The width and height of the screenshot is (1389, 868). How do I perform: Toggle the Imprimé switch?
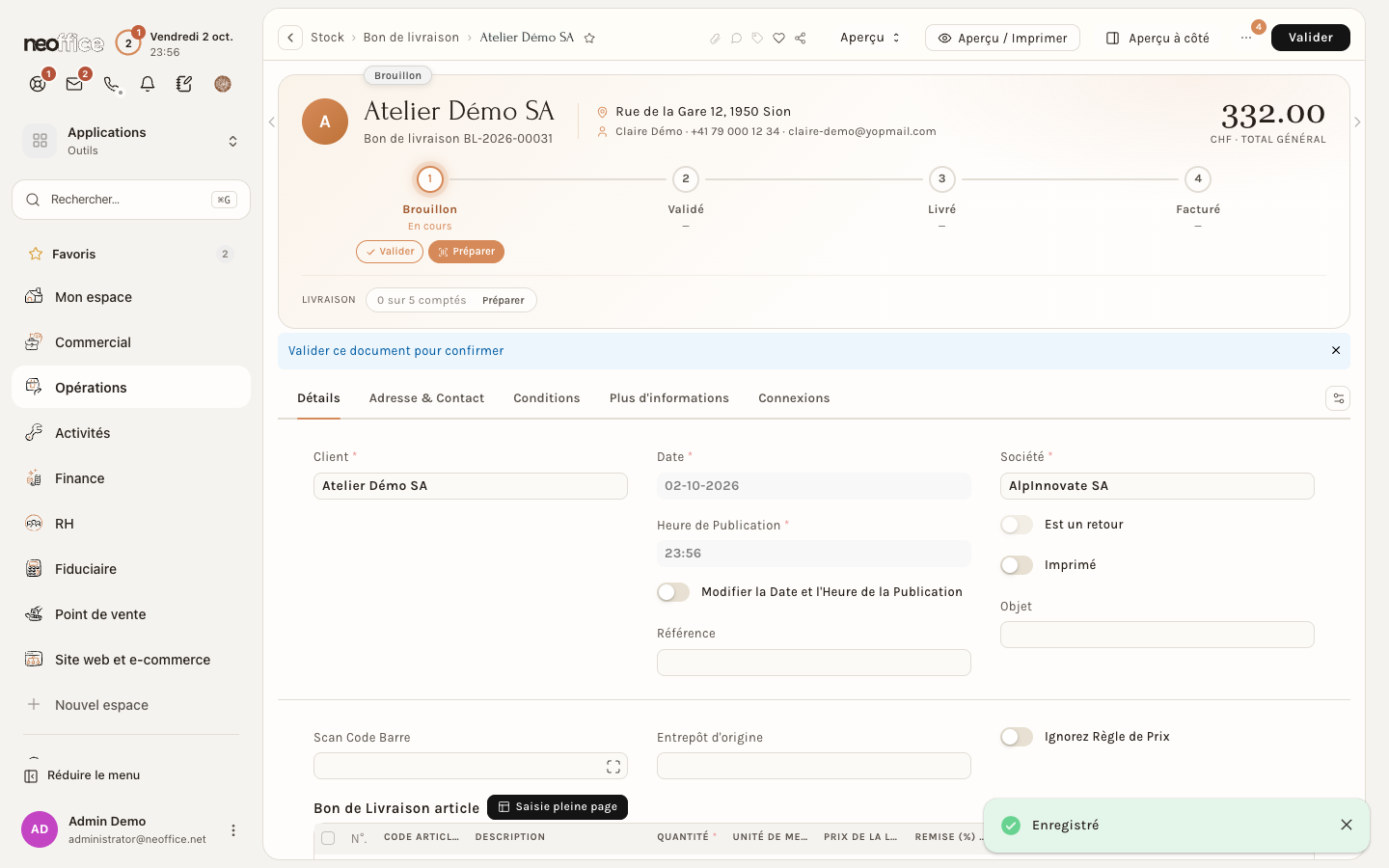pyautogui.click(x=1017, y=565)
